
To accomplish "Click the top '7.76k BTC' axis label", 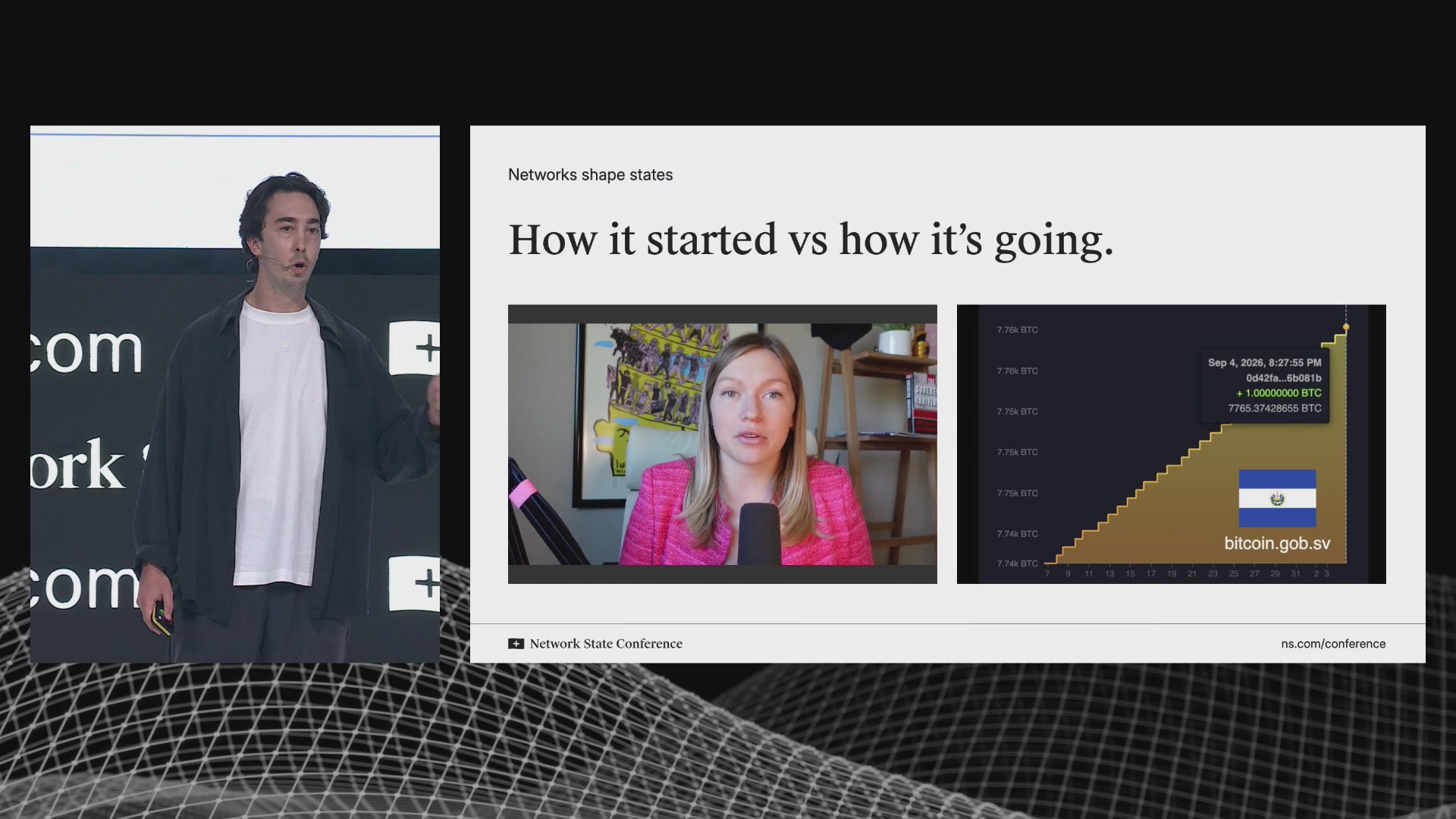I will point(1018,330).
